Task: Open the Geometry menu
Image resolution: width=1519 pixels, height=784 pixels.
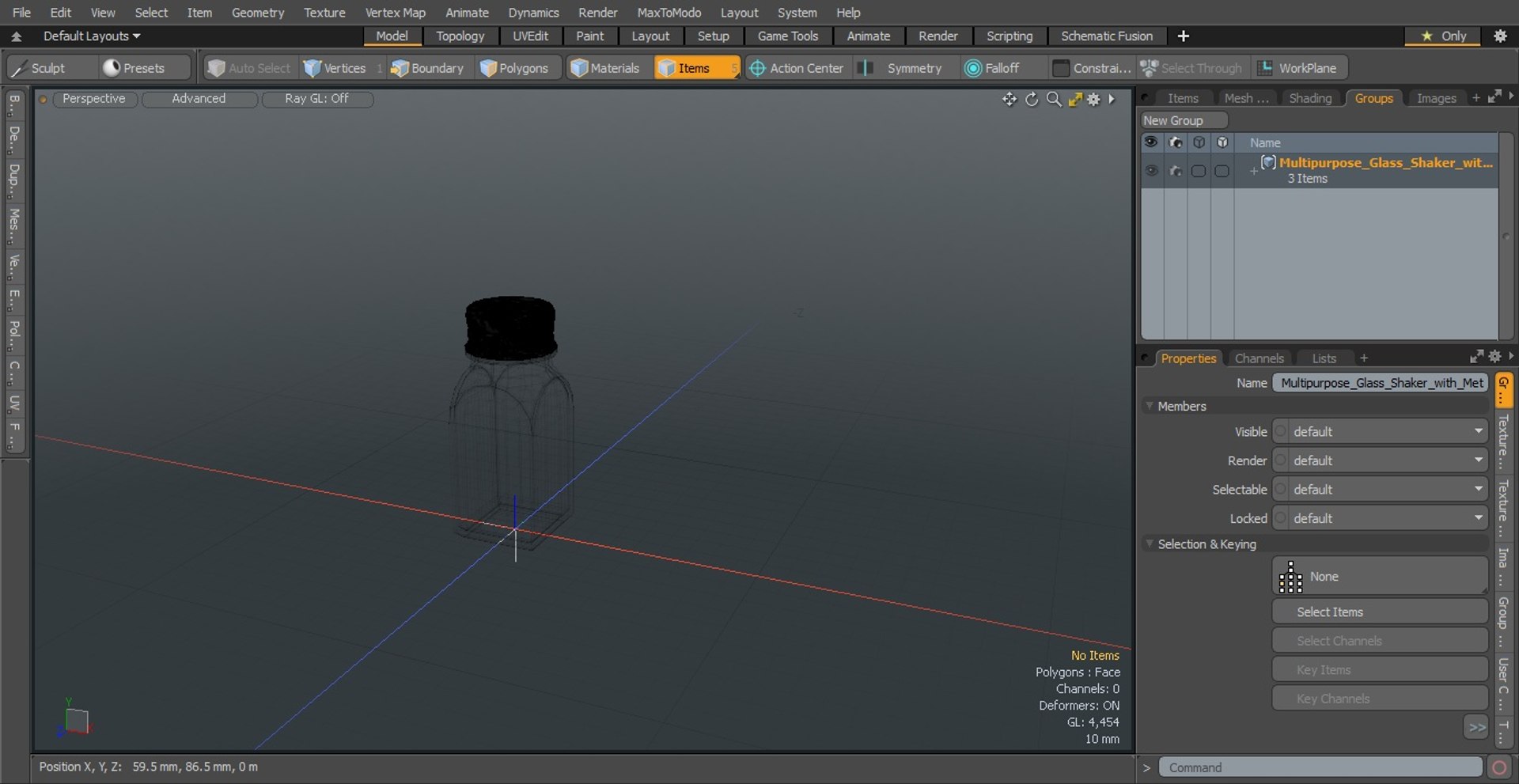Action: click(257, 13)
